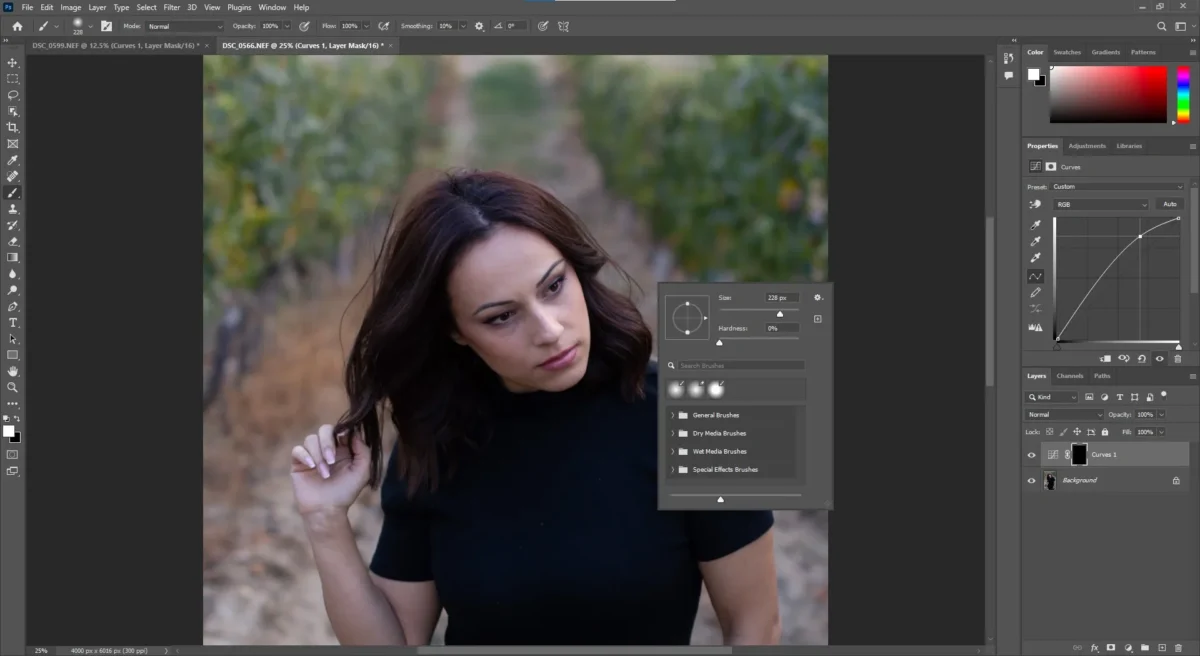Click the Curves 1 layer mask thumbnail
This screenshot has height=656, width=1200.
coord(1079,454)
